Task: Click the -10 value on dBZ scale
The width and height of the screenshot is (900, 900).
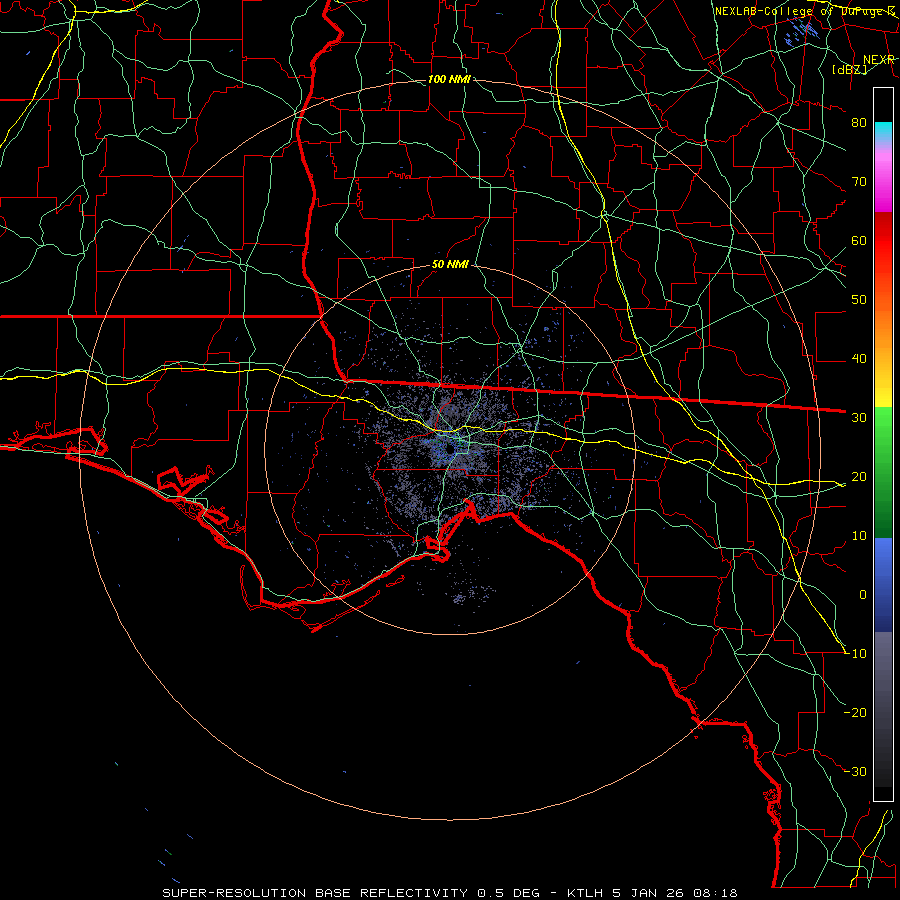Action: tap(856, 654)
